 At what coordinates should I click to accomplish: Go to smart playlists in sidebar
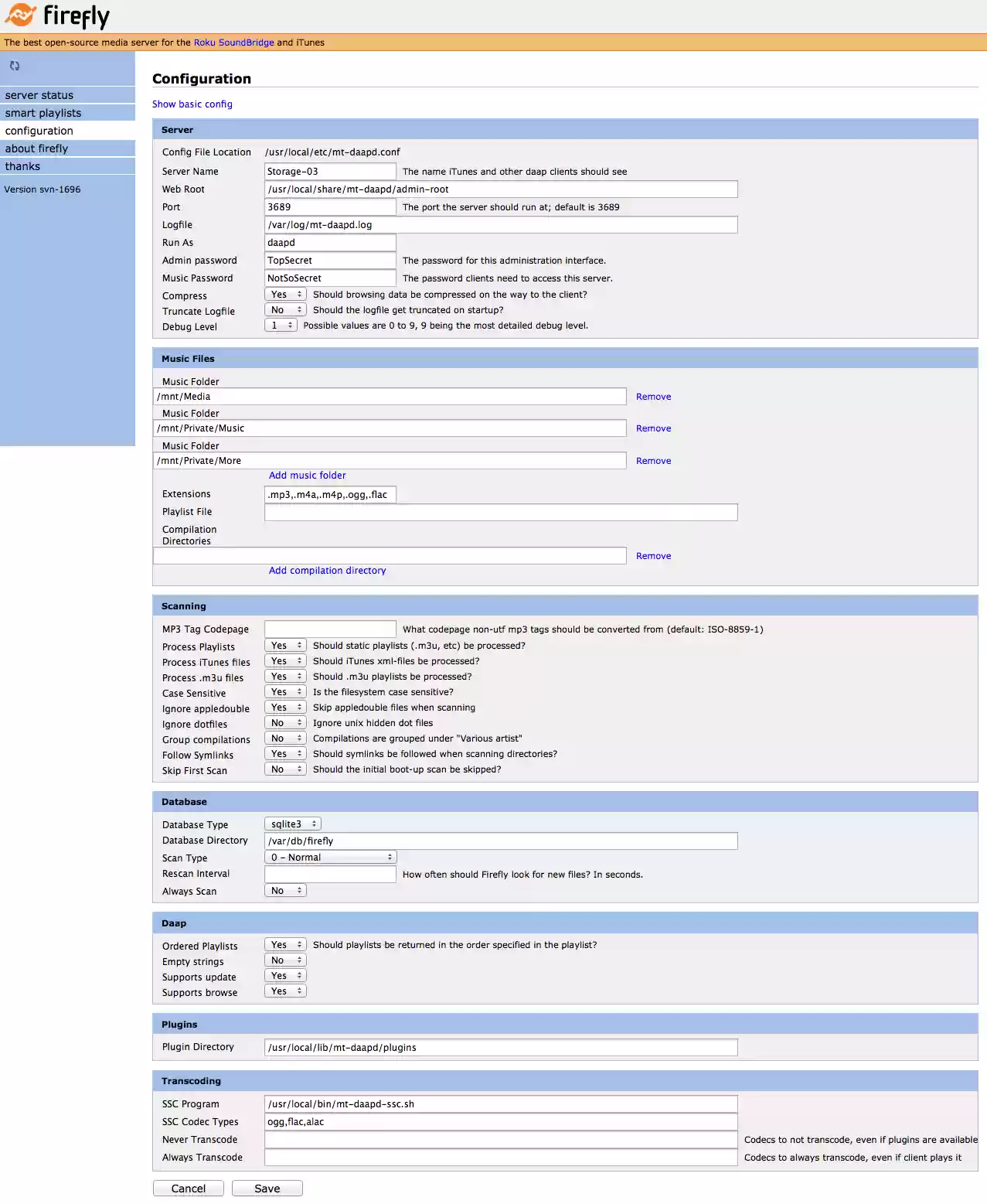(x=43, y=113)
